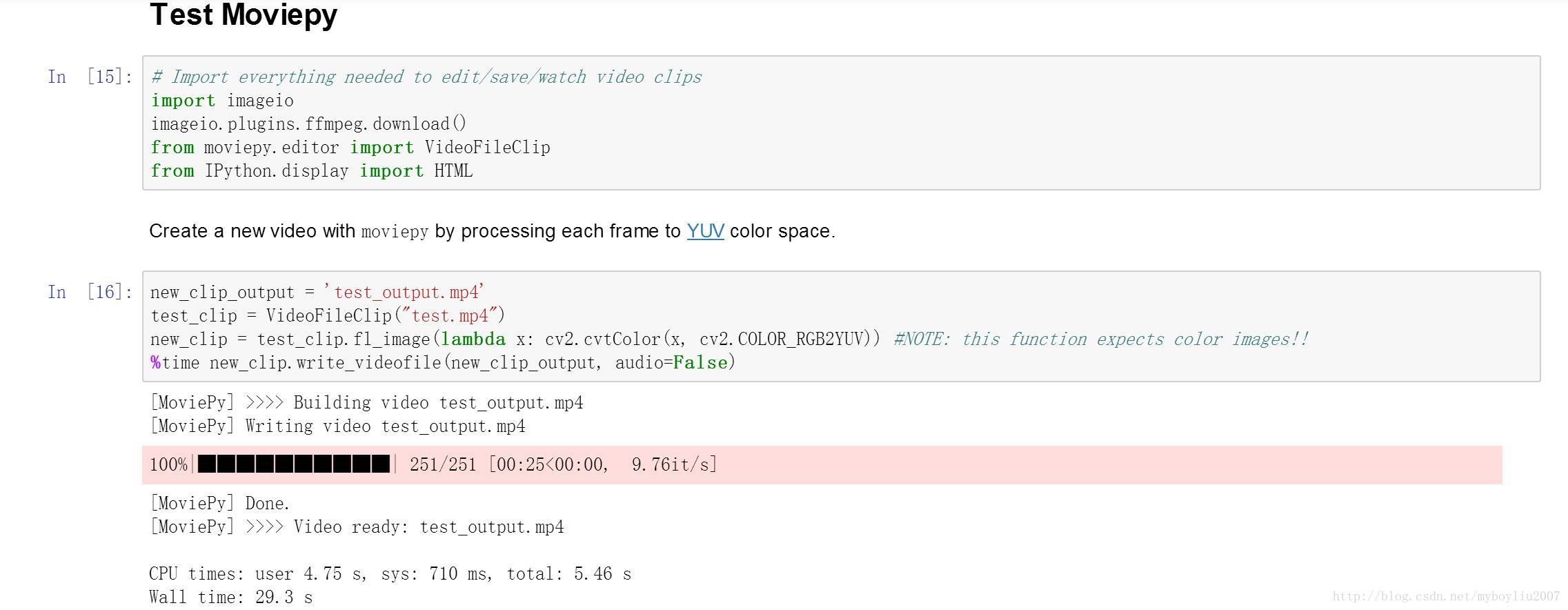Click the lambda keyword in cell 16

[x=473, y=340]
